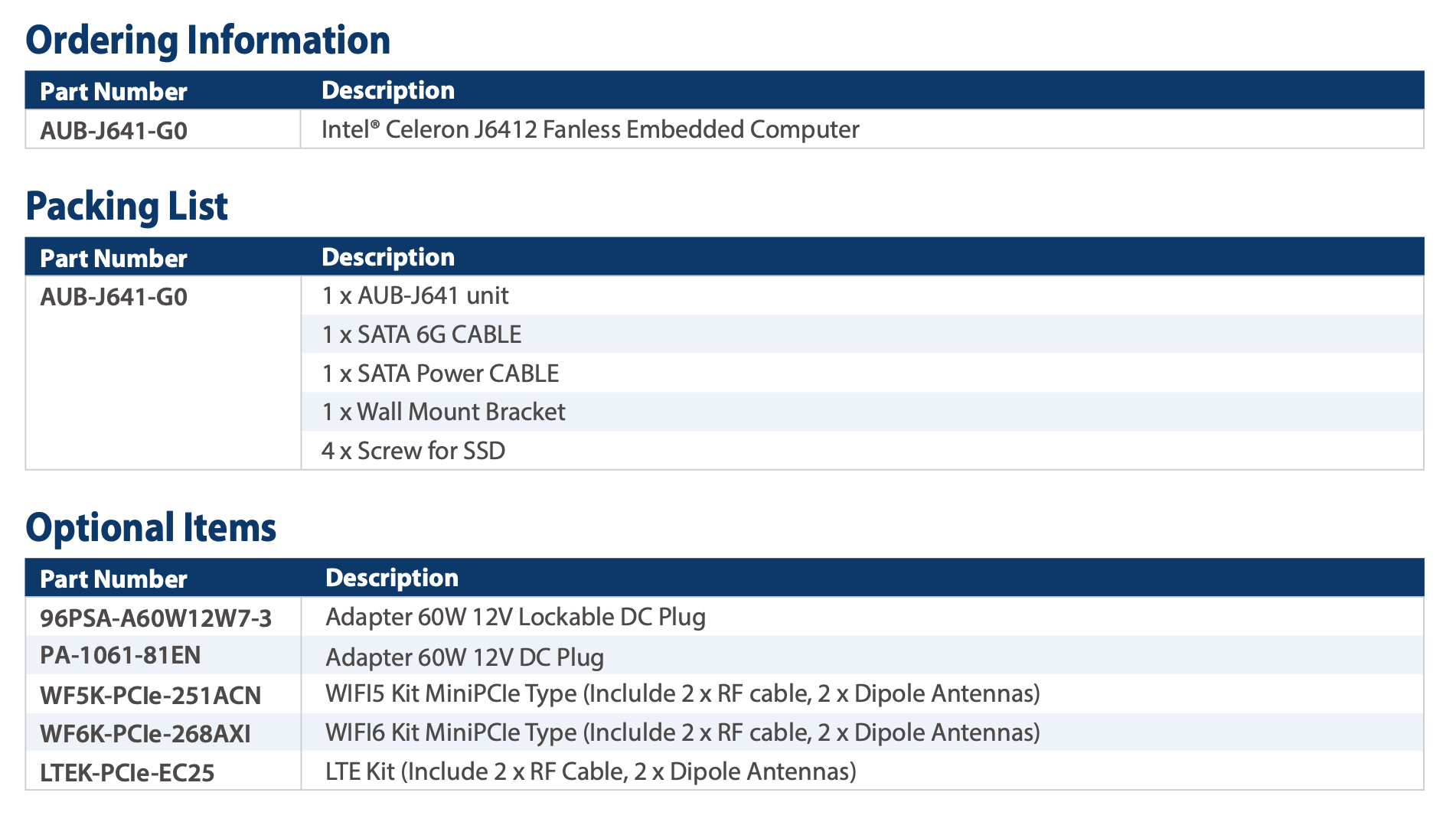Click the Optional Items heading

pos(151,527)
